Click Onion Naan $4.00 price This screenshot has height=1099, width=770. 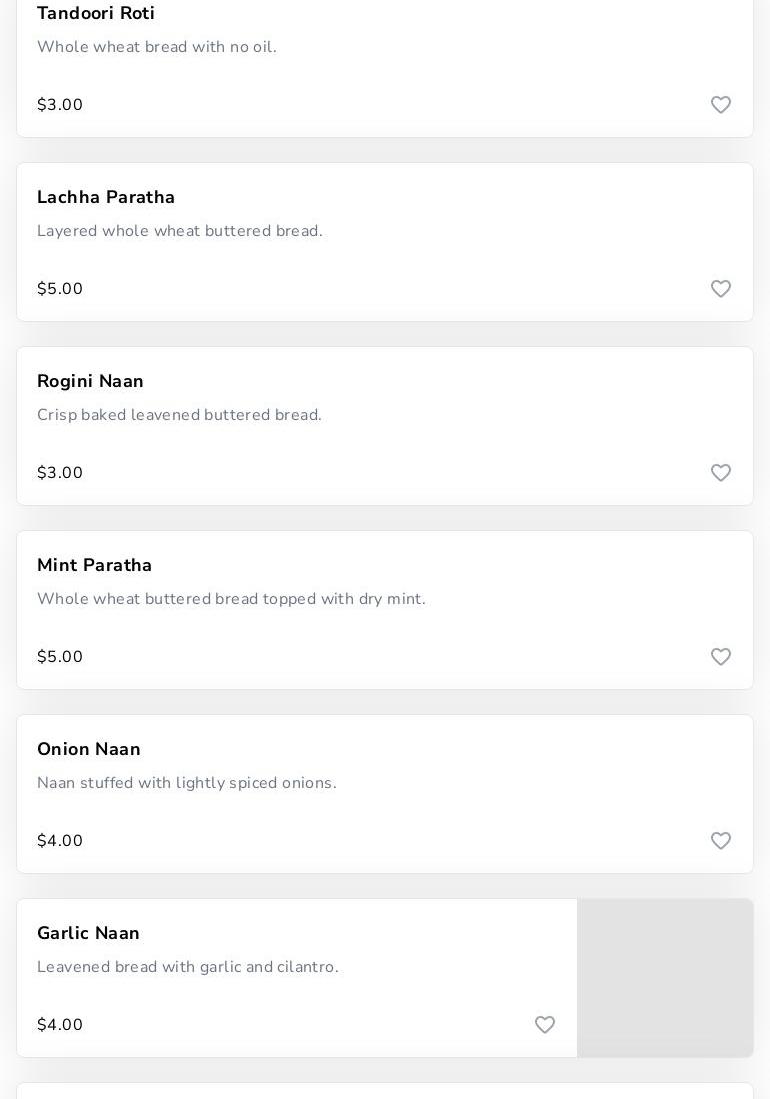click(60, 841)
